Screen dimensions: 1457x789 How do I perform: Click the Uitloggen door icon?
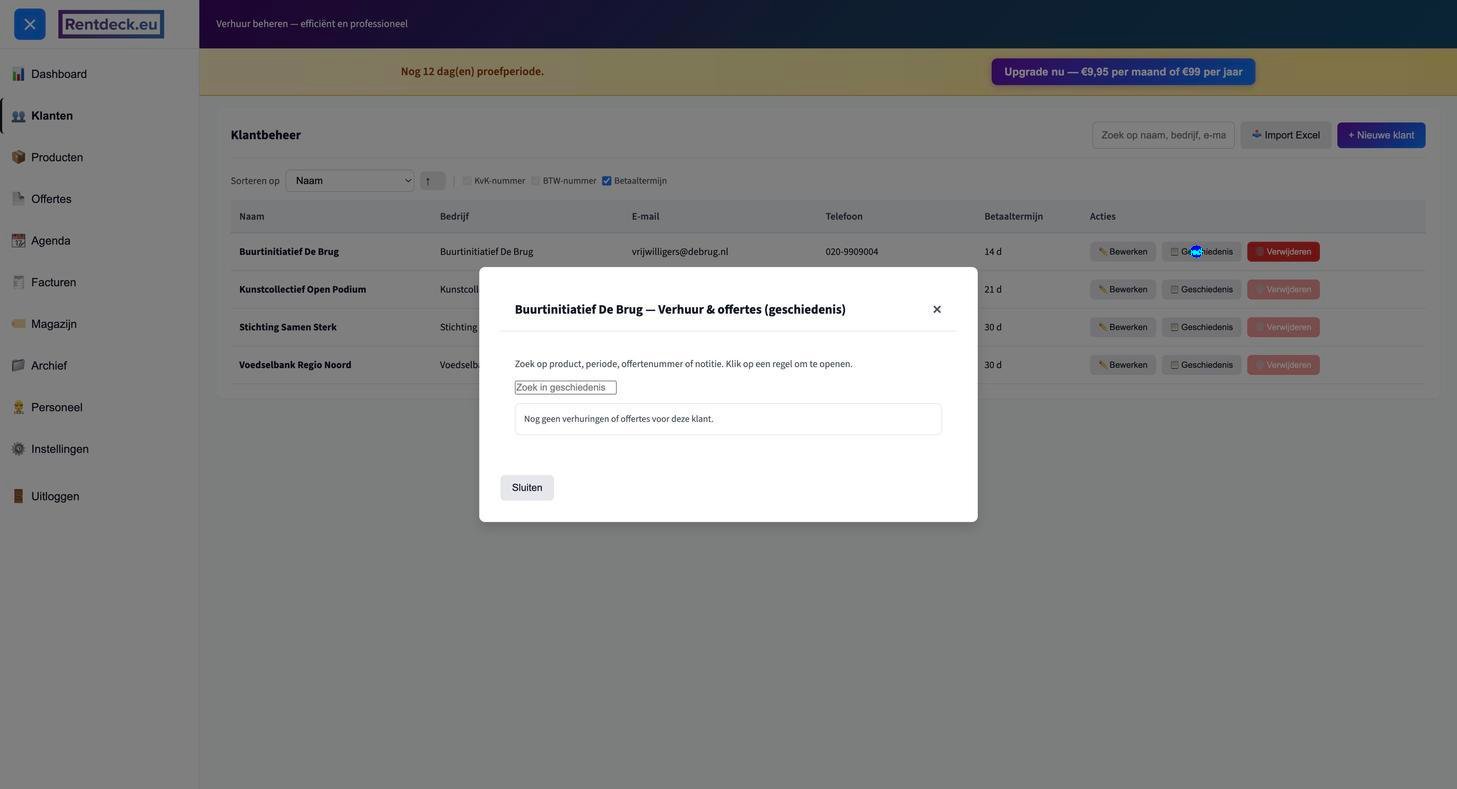[18, 496]
